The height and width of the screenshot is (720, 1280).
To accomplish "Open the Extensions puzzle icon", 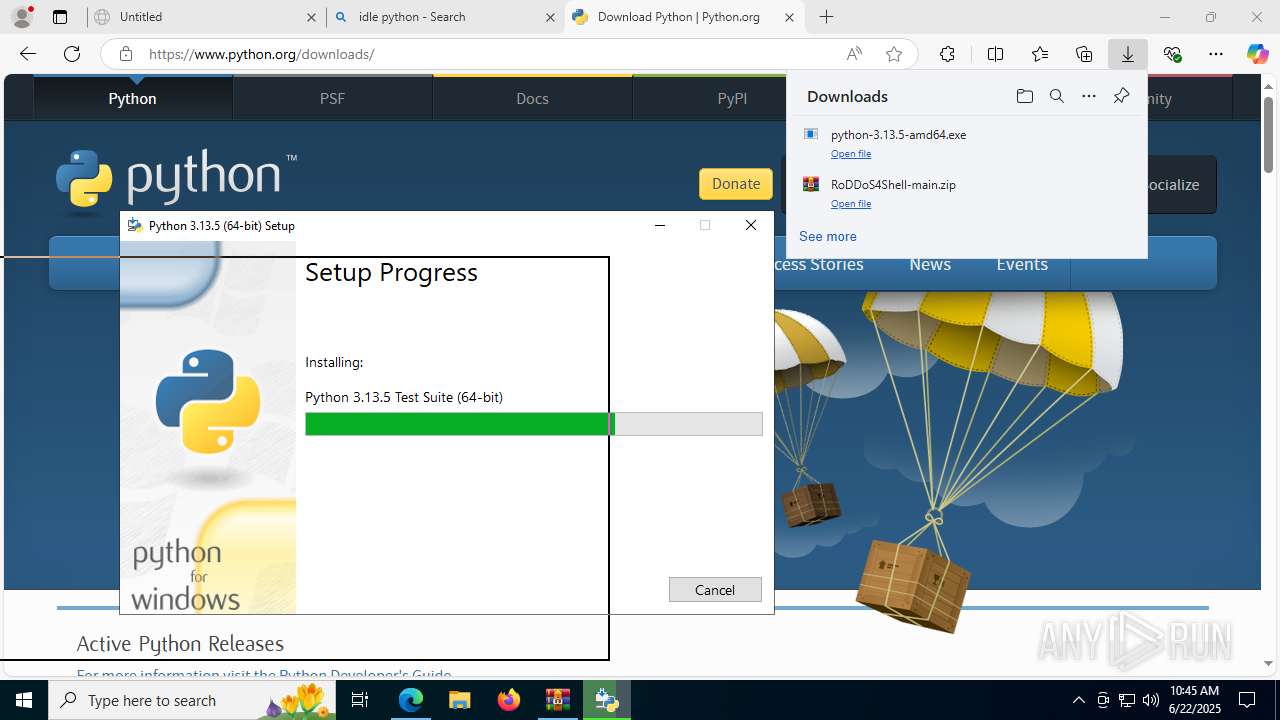I will pyautogui.click(x=947, y=54).
